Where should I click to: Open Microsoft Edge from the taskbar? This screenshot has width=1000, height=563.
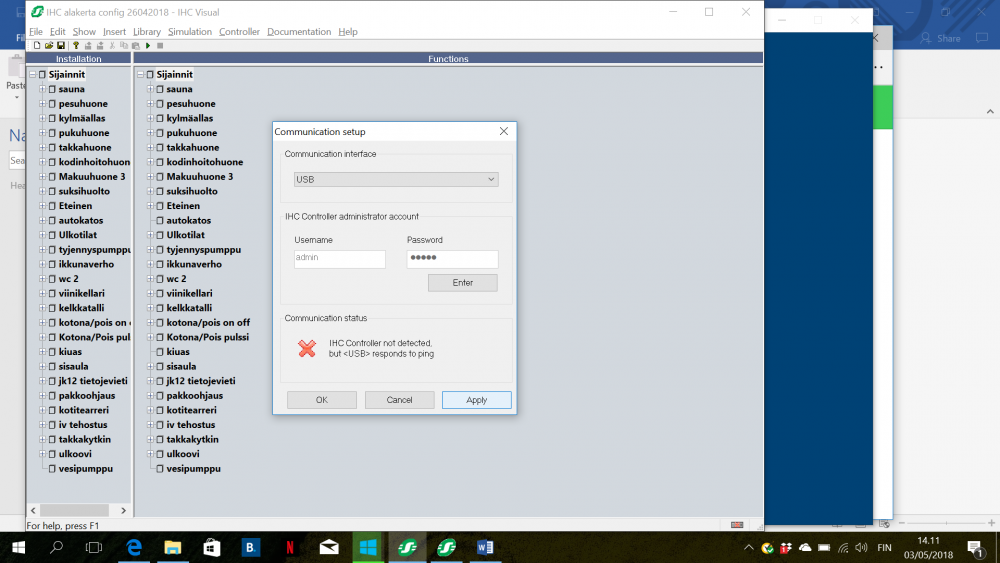[133, 547]
